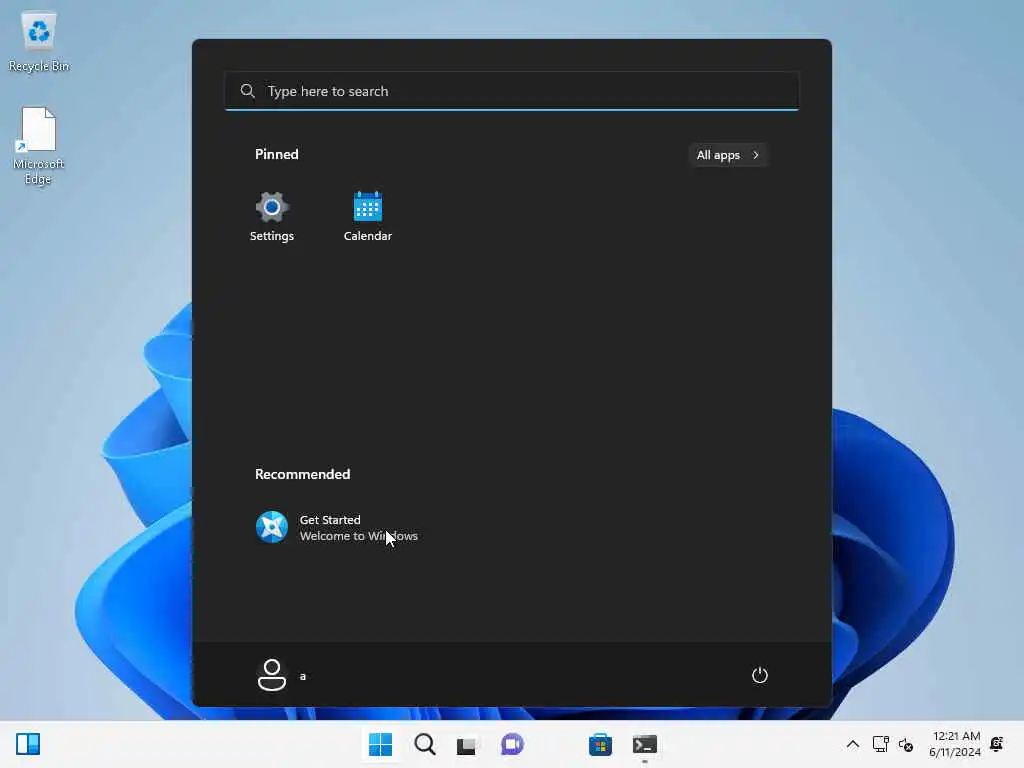Focus the Type here to search field
The image size is (1024, 768).
[512, 91]
